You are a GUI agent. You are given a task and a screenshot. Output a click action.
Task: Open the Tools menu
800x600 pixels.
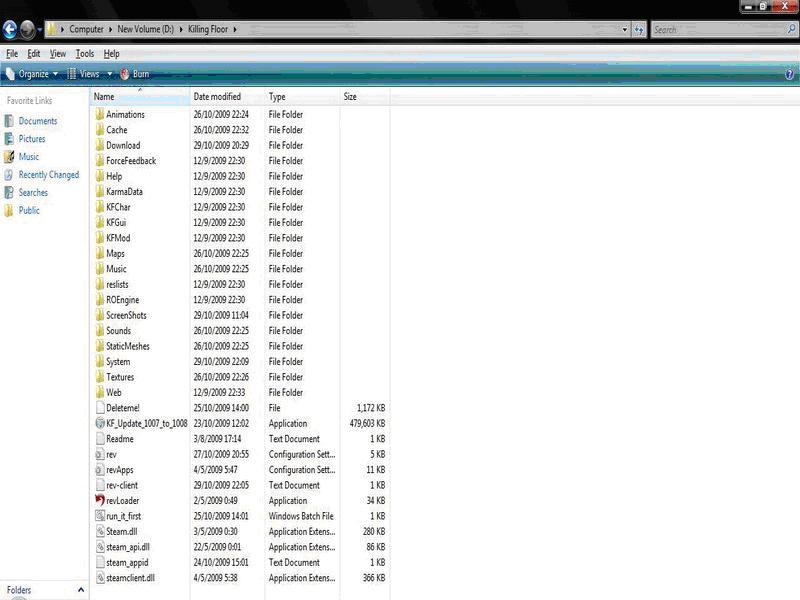85,54
